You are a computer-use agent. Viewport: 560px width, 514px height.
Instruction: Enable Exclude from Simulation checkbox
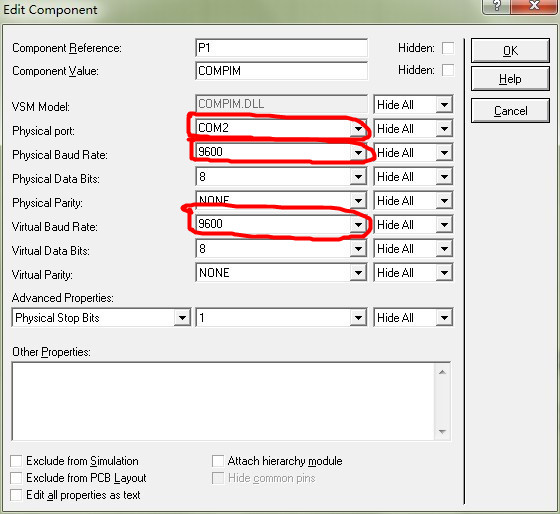16,461
